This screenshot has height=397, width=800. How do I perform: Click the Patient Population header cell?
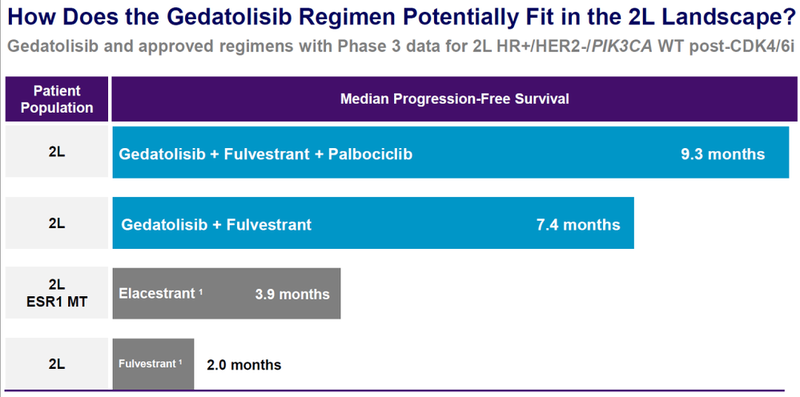pos(57,99)
